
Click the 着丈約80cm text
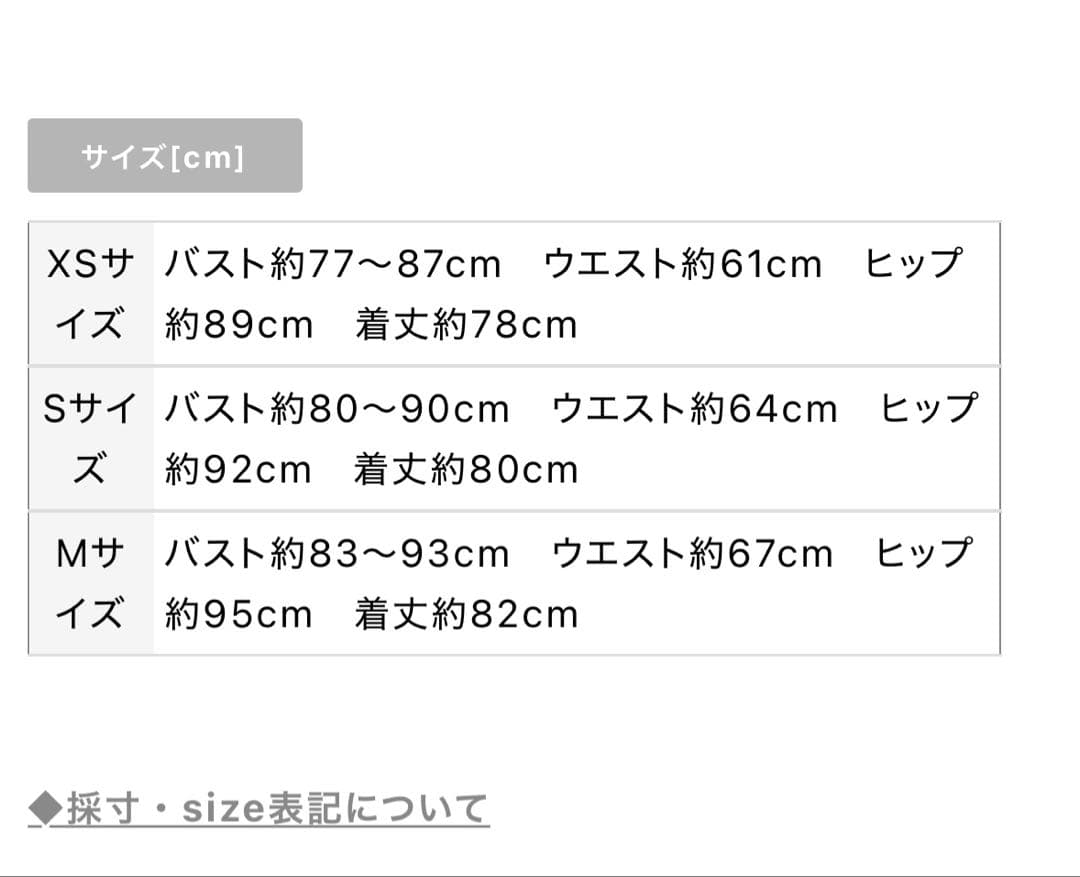pyautogui.click(x=466, y=469)
